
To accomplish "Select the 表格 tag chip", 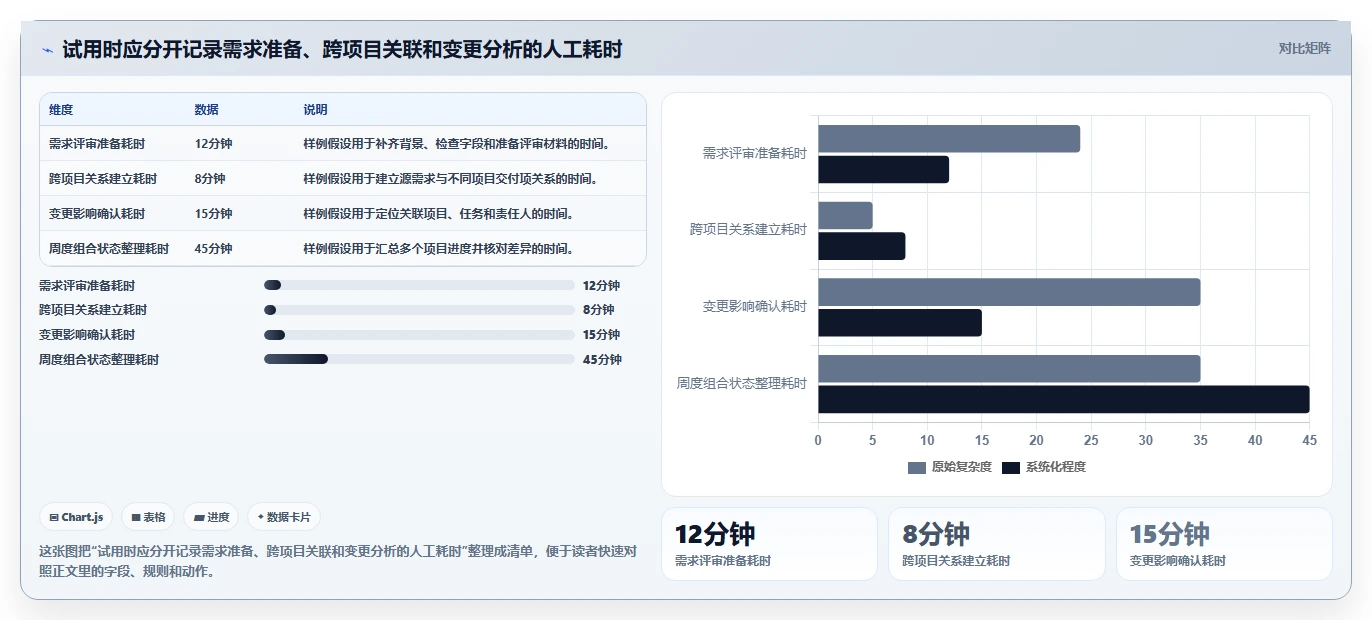I will tap(148, 517).
